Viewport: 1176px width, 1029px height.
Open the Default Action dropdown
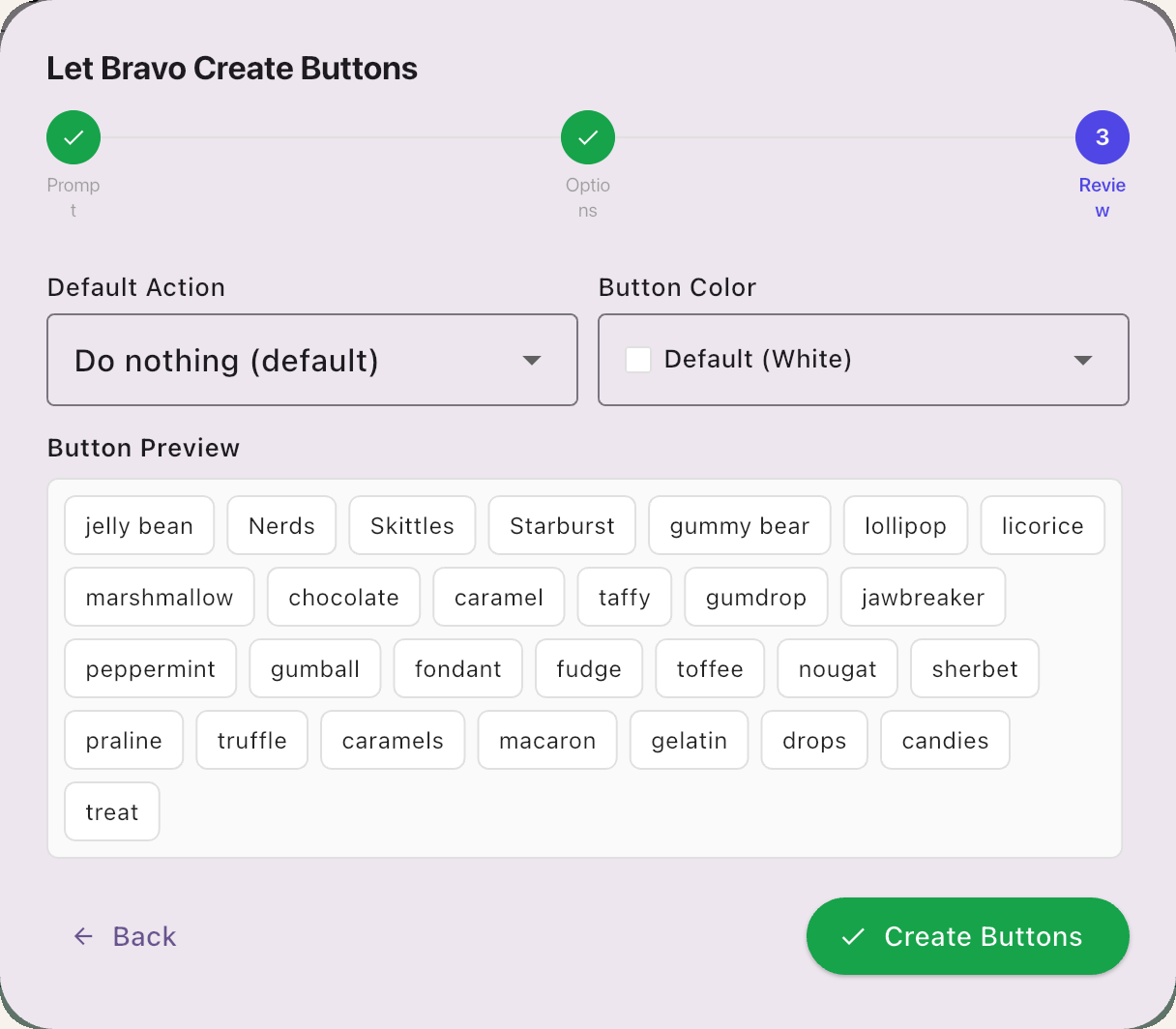(x=312, y=360)
